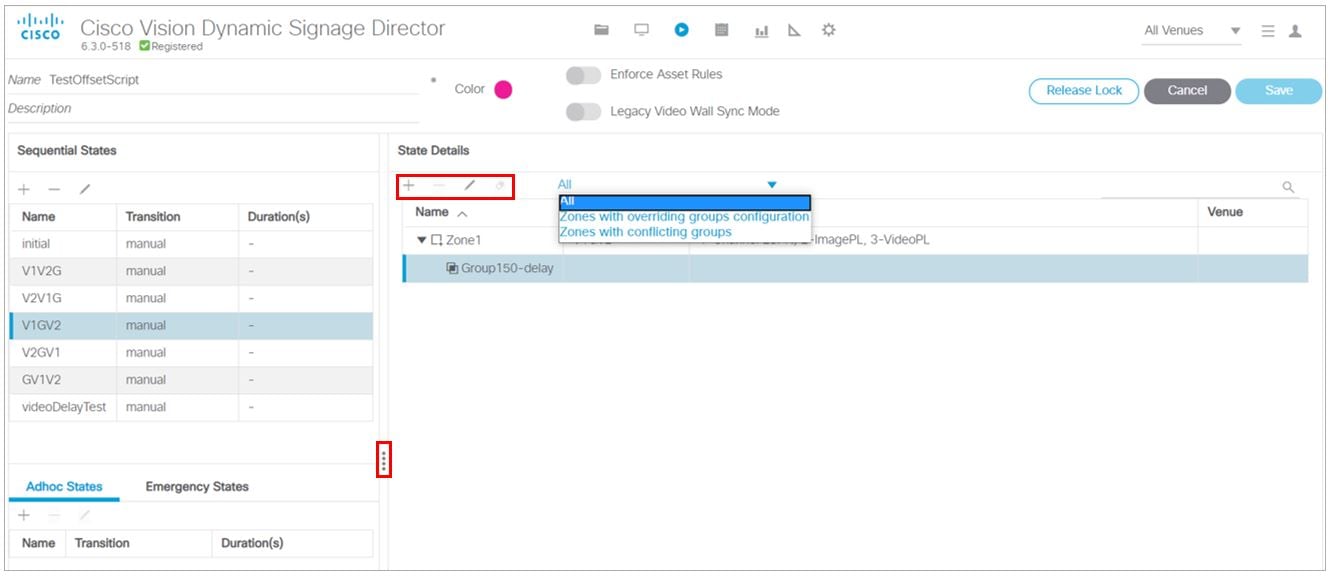Image resolution: width=1332 pixels, height=577 pixels.
Task: Open the blue play-circle icon in top navigation
Action: coord(681,30)
